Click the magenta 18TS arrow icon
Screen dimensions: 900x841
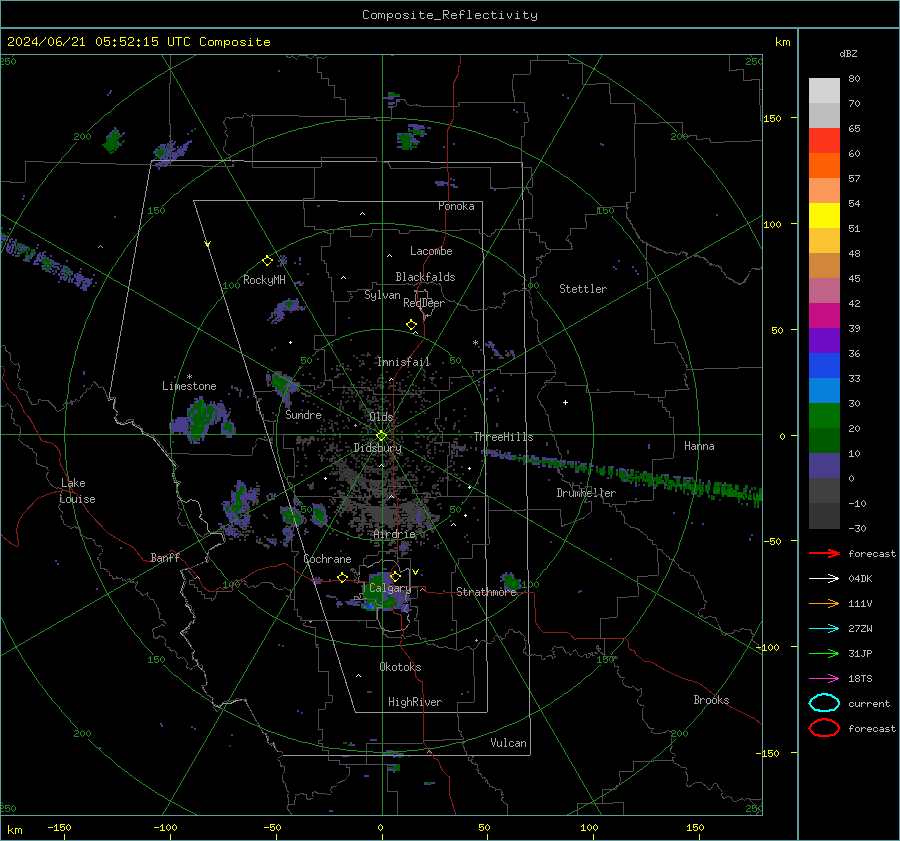(x=824, y=679)
